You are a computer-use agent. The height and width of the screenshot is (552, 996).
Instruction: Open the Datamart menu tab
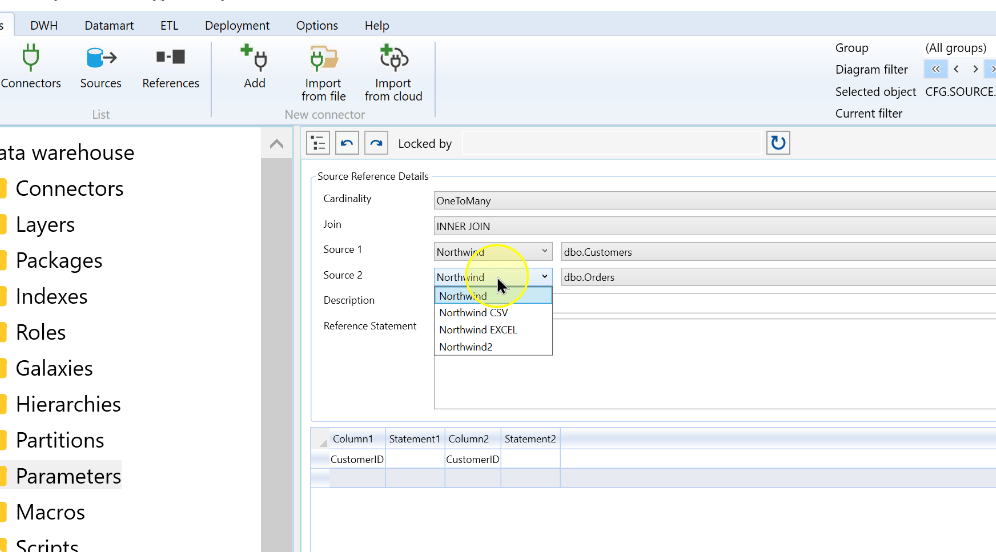[x=109, y=25]
